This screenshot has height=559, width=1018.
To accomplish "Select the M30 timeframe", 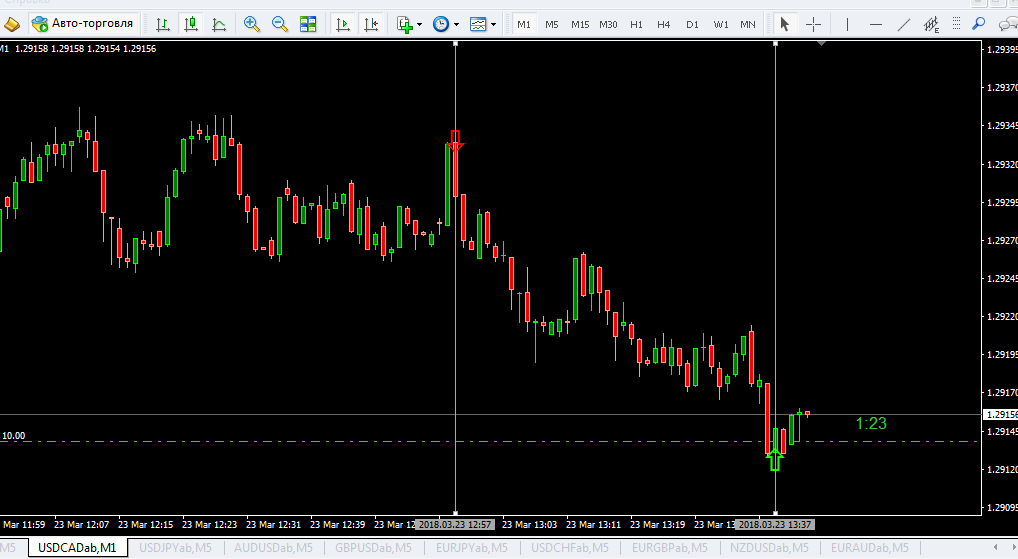I will click(608, 25).
